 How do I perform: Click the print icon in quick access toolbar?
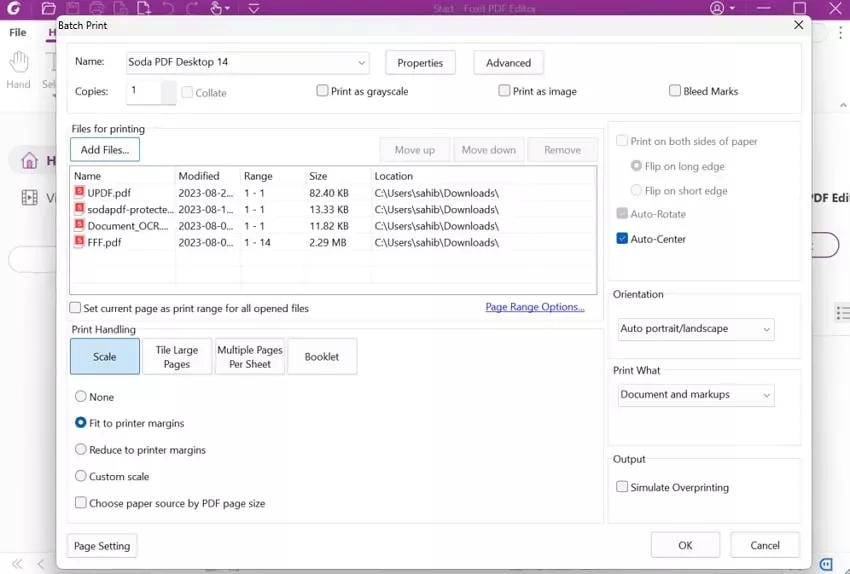coord(96,8)
